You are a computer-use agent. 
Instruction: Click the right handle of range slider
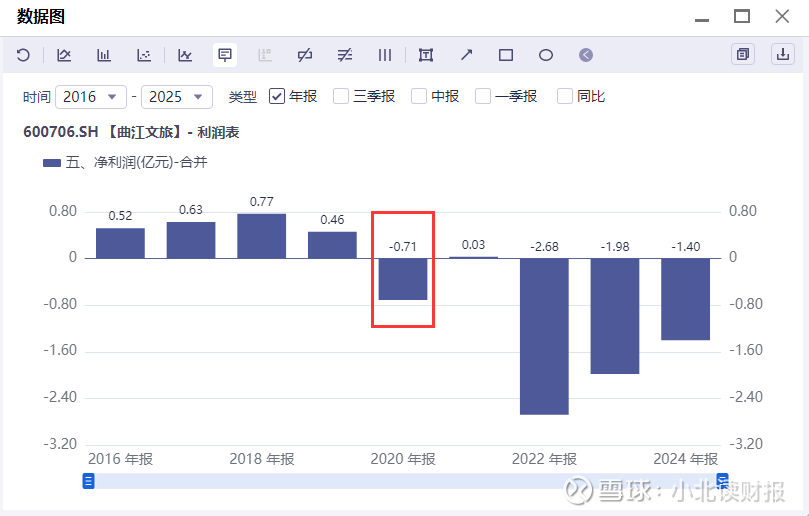click(722, 481)
